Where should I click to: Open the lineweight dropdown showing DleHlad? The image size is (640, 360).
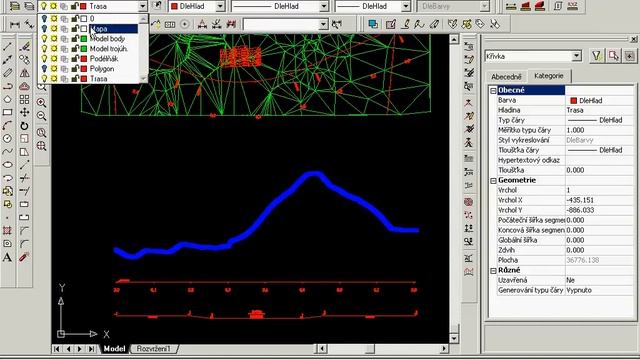406,6
